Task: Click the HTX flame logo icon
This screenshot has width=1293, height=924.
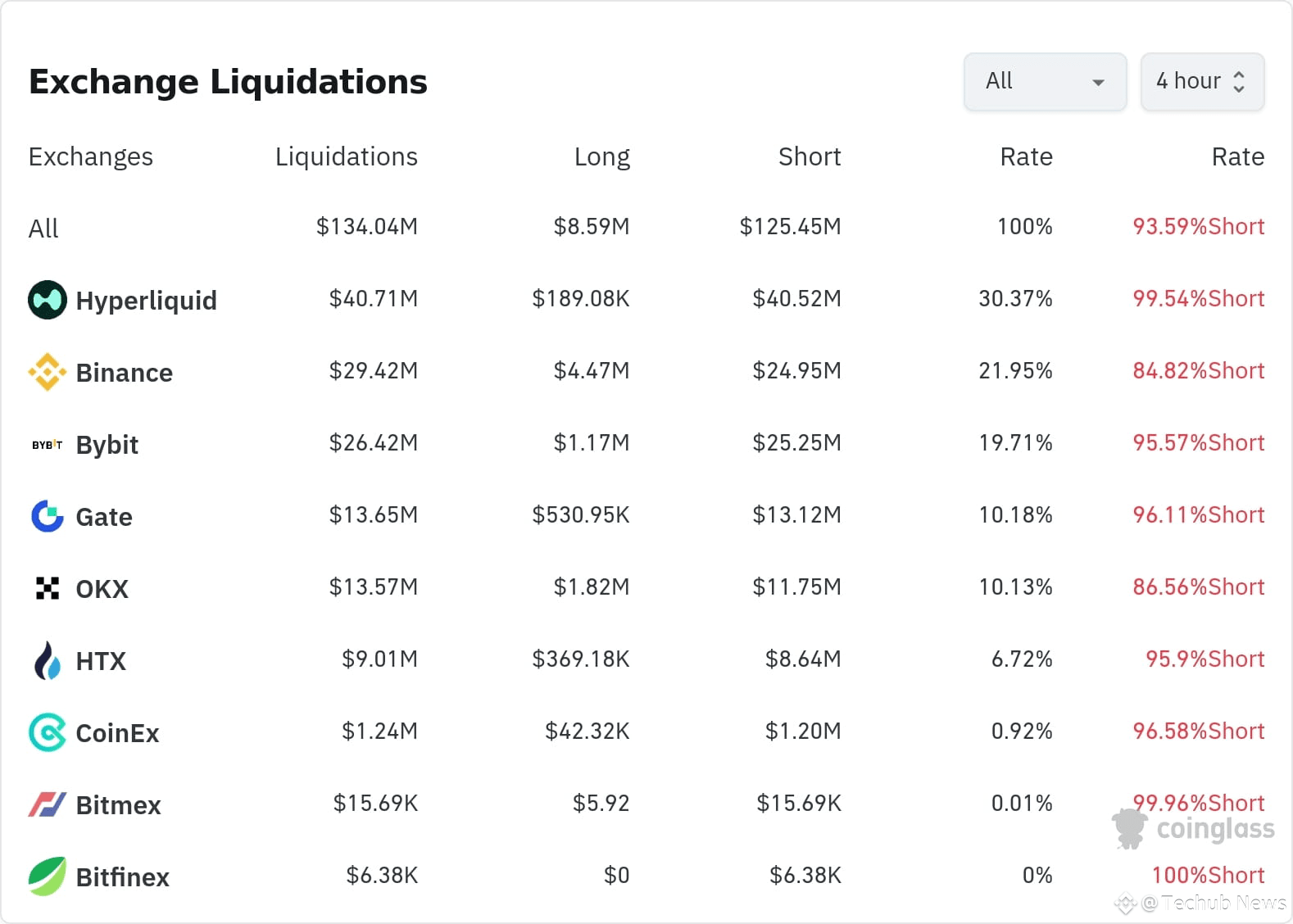Action: coord(48,660)
